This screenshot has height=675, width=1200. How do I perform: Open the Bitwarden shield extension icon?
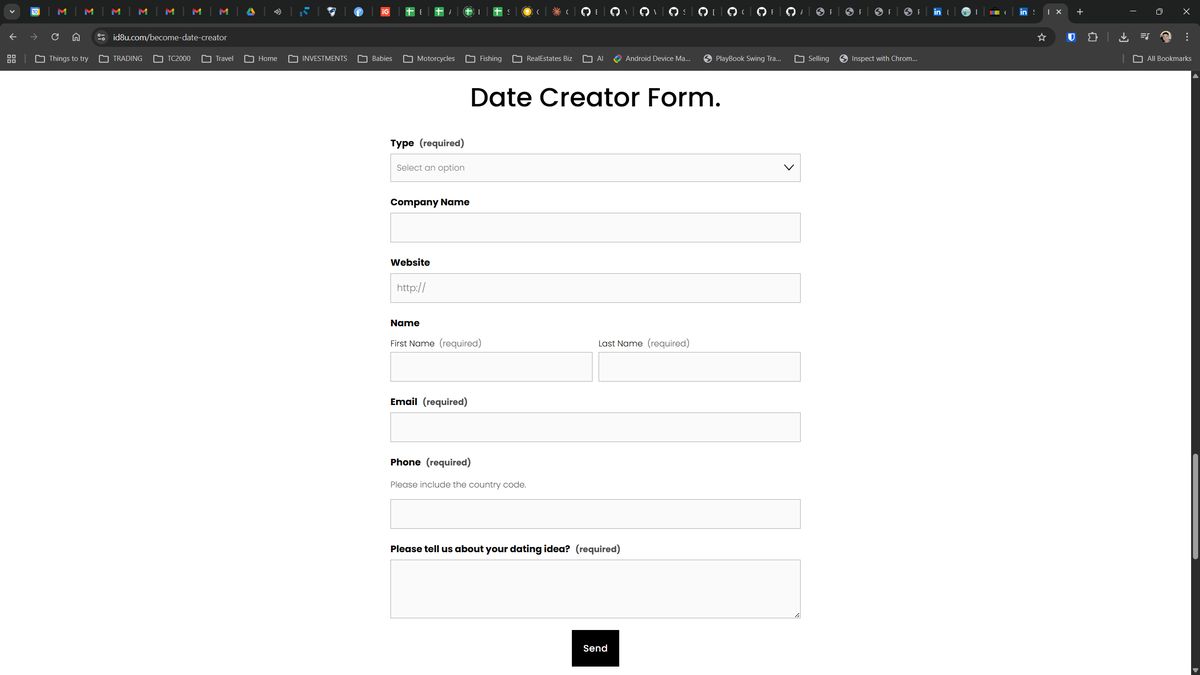tap(1071, 37)
